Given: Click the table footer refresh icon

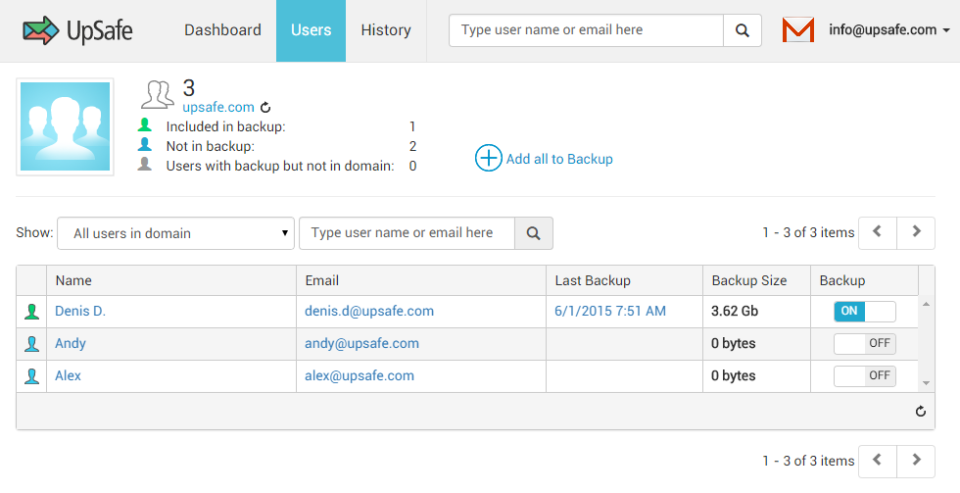Looking at the screenshot, I should point(920,412).
